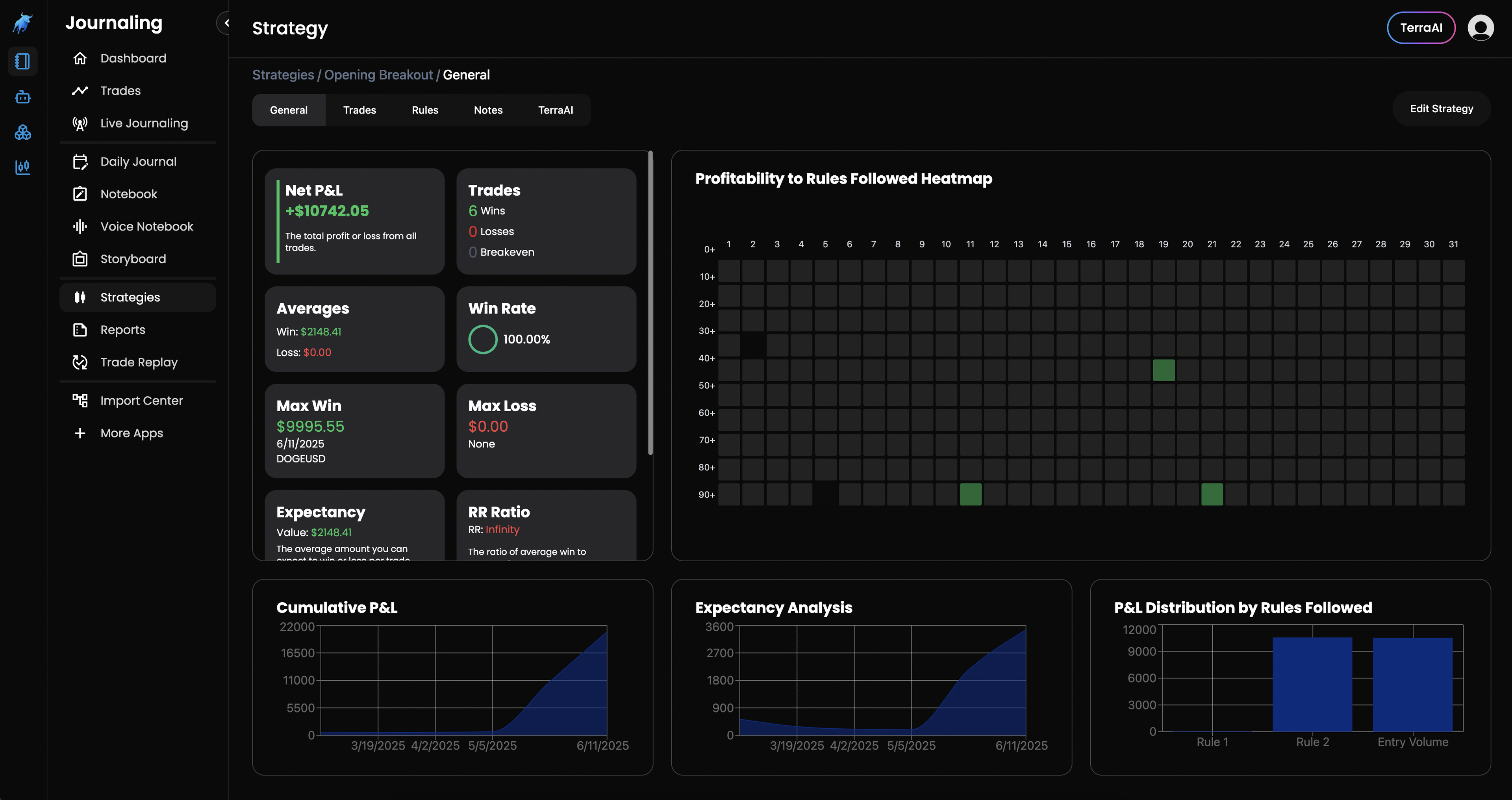Go to Opening Breakout breadcrumb link

click(x=378, y=75)
